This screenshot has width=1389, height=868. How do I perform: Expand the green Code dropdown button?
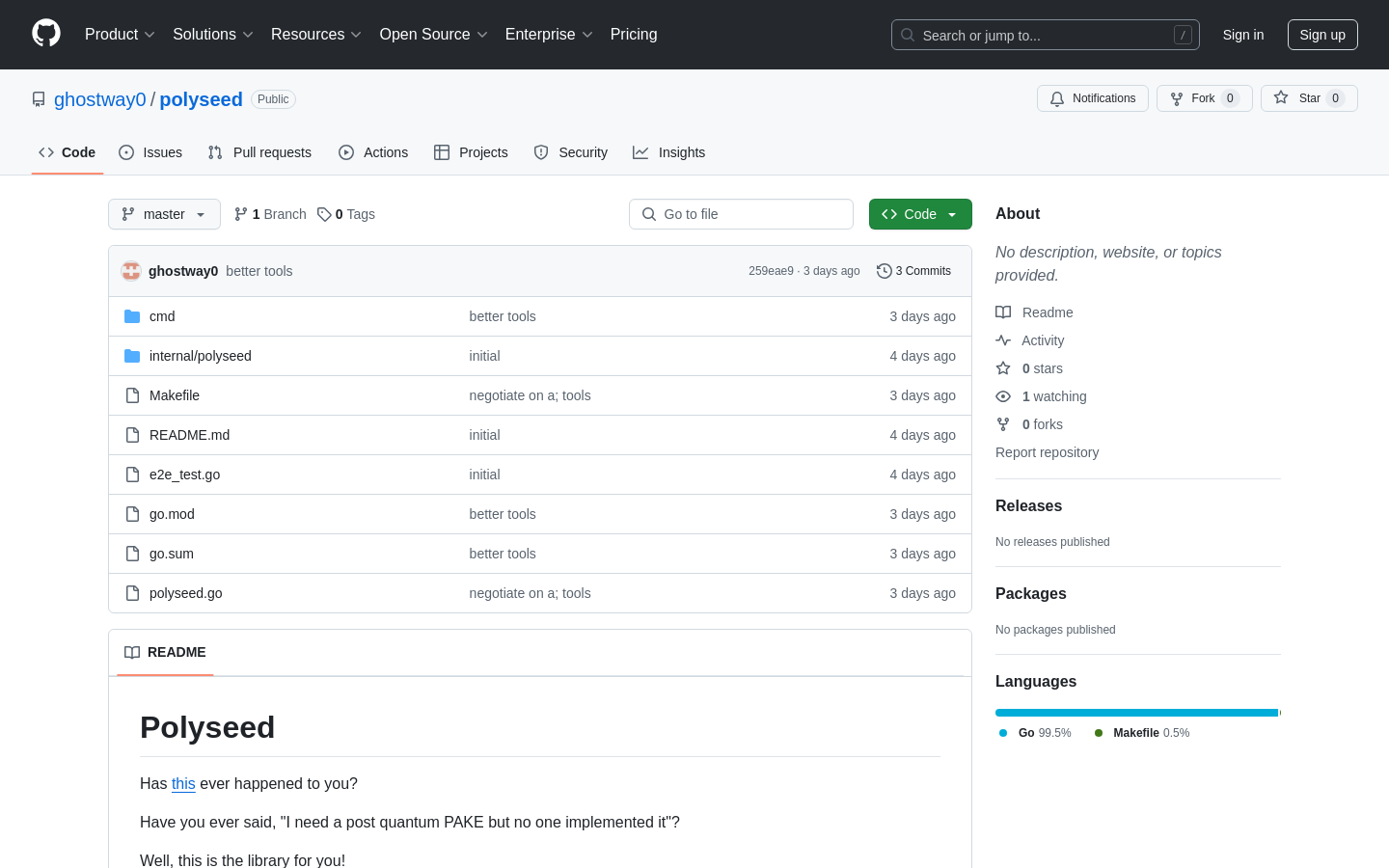(920, 214)
